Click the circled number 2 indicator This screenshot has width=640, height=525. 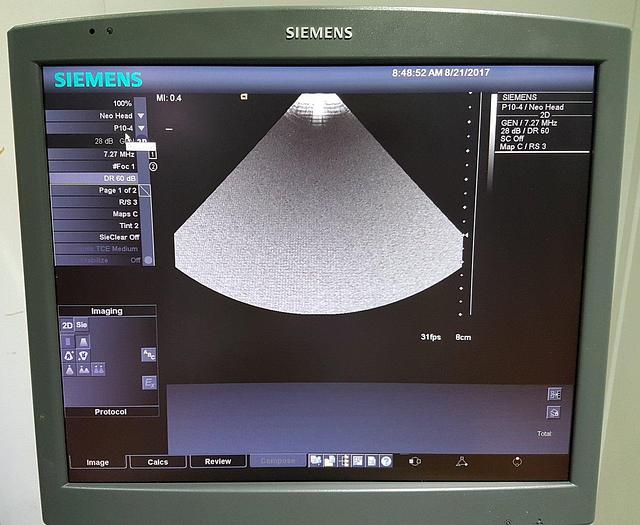[153, 167]
